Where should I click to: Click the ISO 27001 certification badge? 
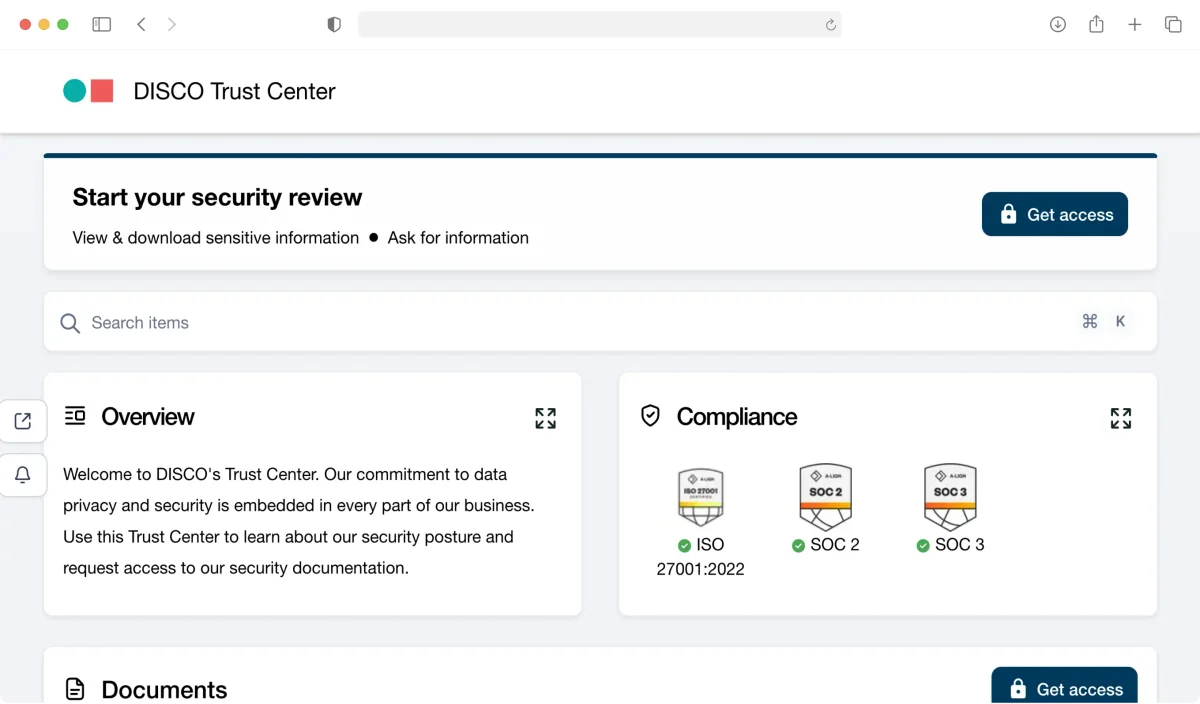coord(700,495)
